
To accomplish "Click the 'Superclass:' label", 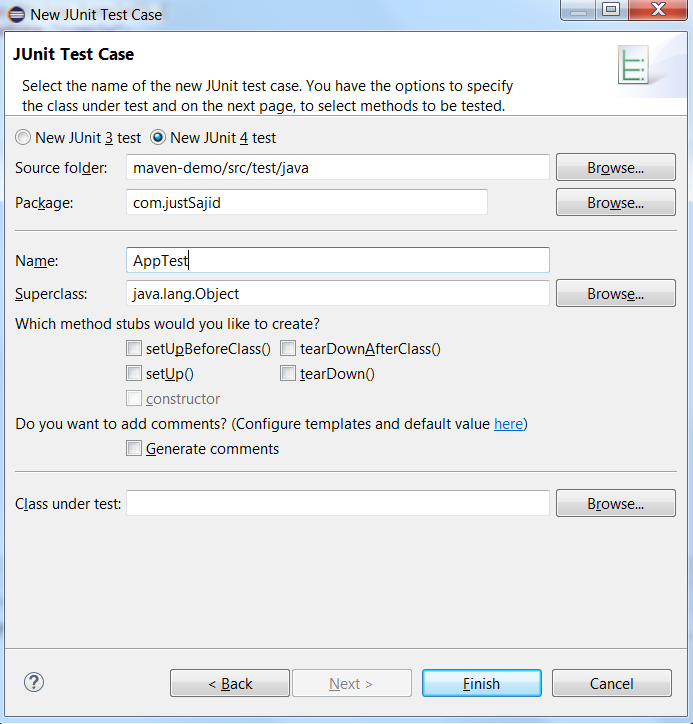I will click(x=51, y=294).
